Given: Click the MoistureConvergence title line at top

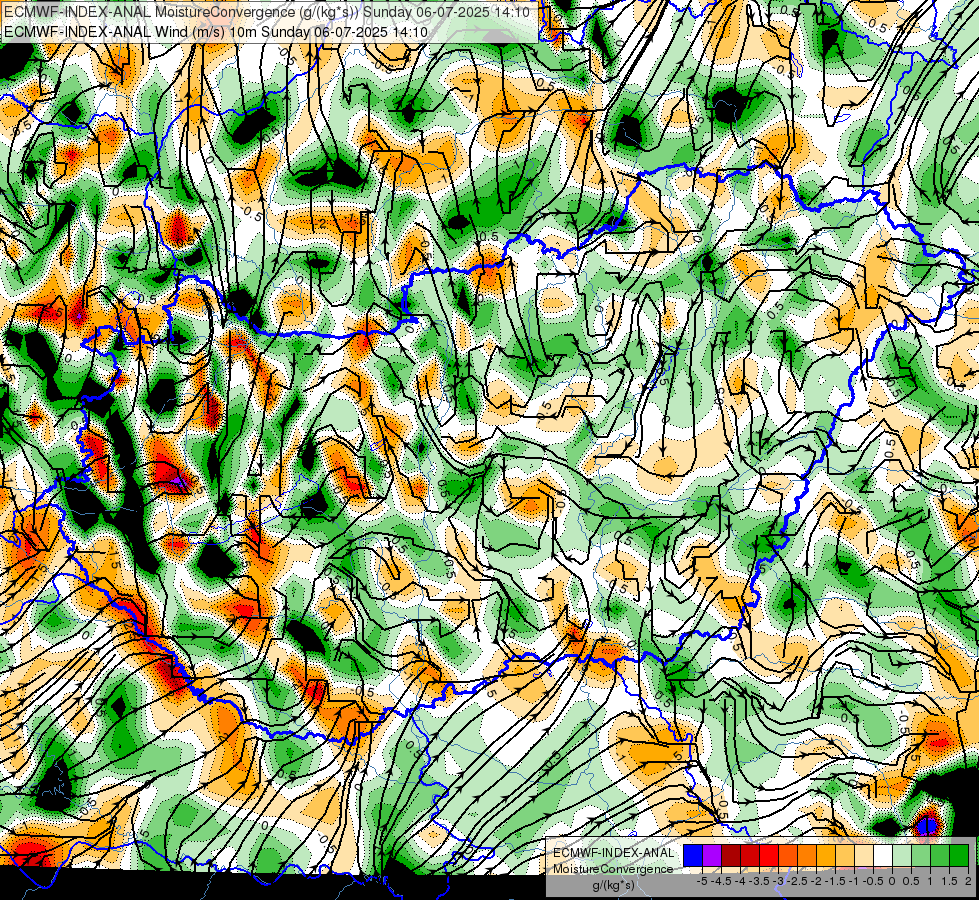Looking at the screenshot, I should 267,12.
